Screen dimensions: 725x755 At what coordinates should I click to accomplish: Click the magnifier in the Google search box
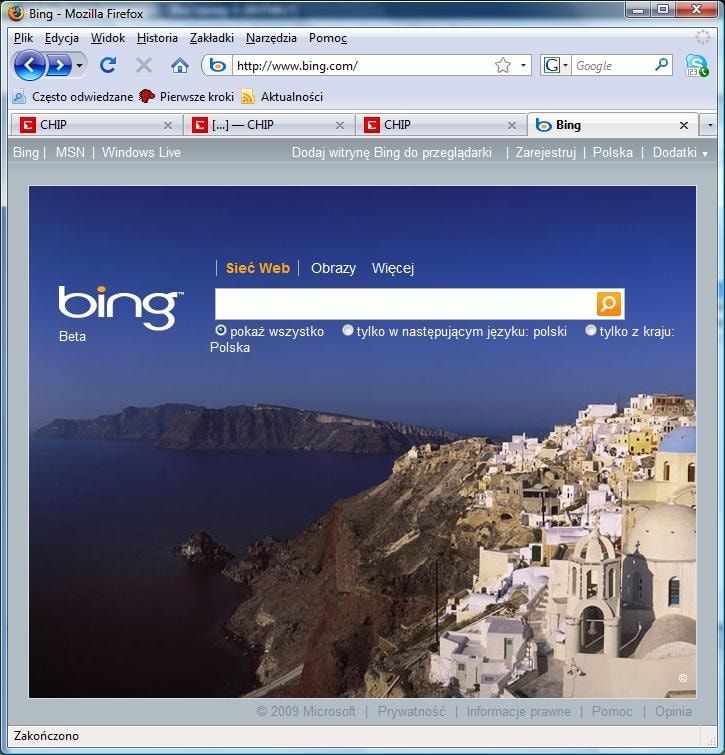point(661,65)
